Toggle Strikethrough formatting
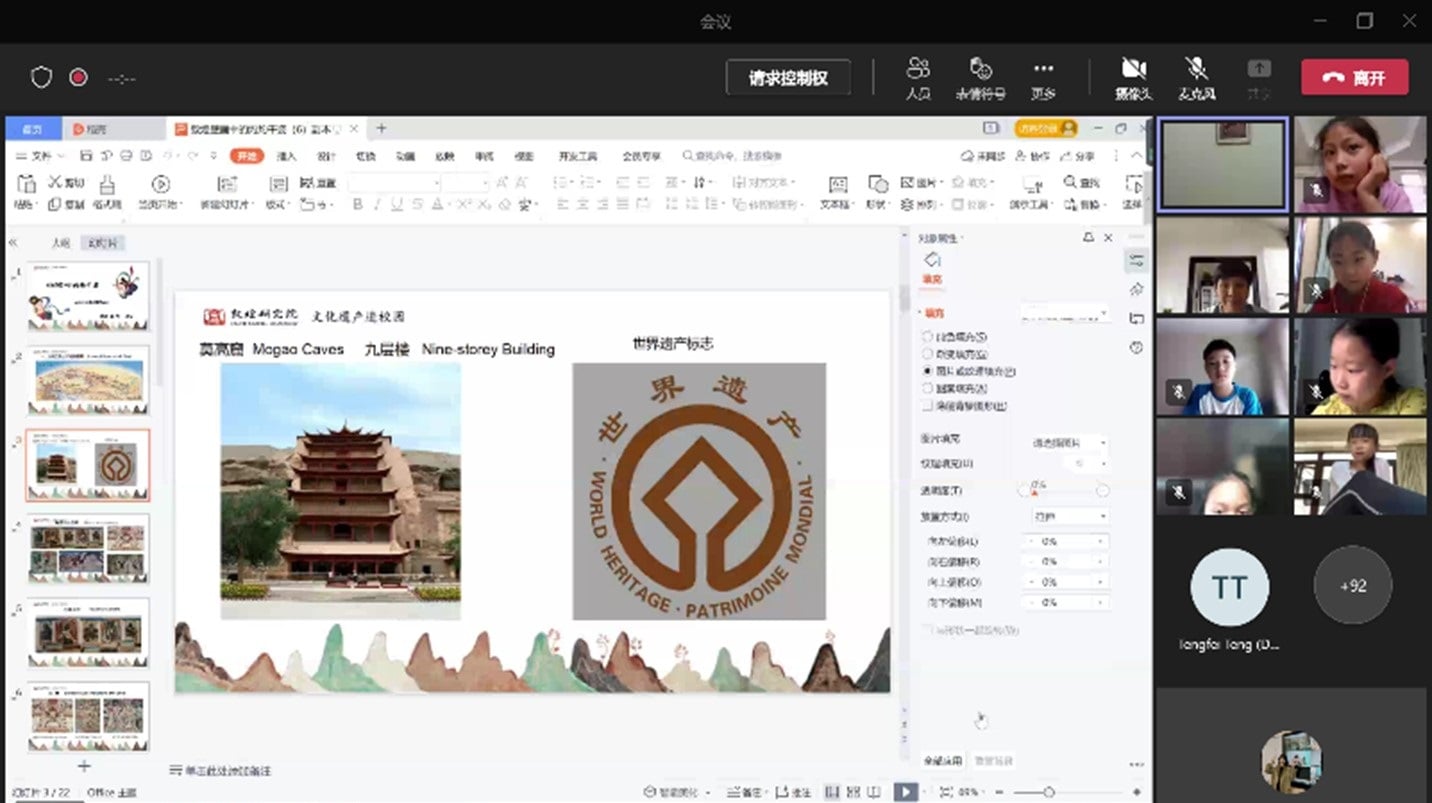The width and height of the screenshot is (1432, 803). tap(417, 204)
